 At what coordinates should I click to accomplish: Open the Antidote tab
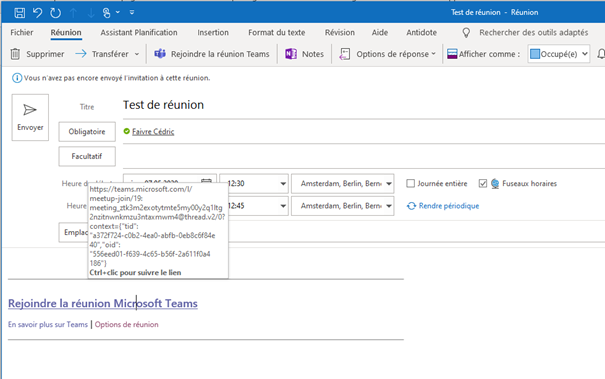tap(421, 32)
